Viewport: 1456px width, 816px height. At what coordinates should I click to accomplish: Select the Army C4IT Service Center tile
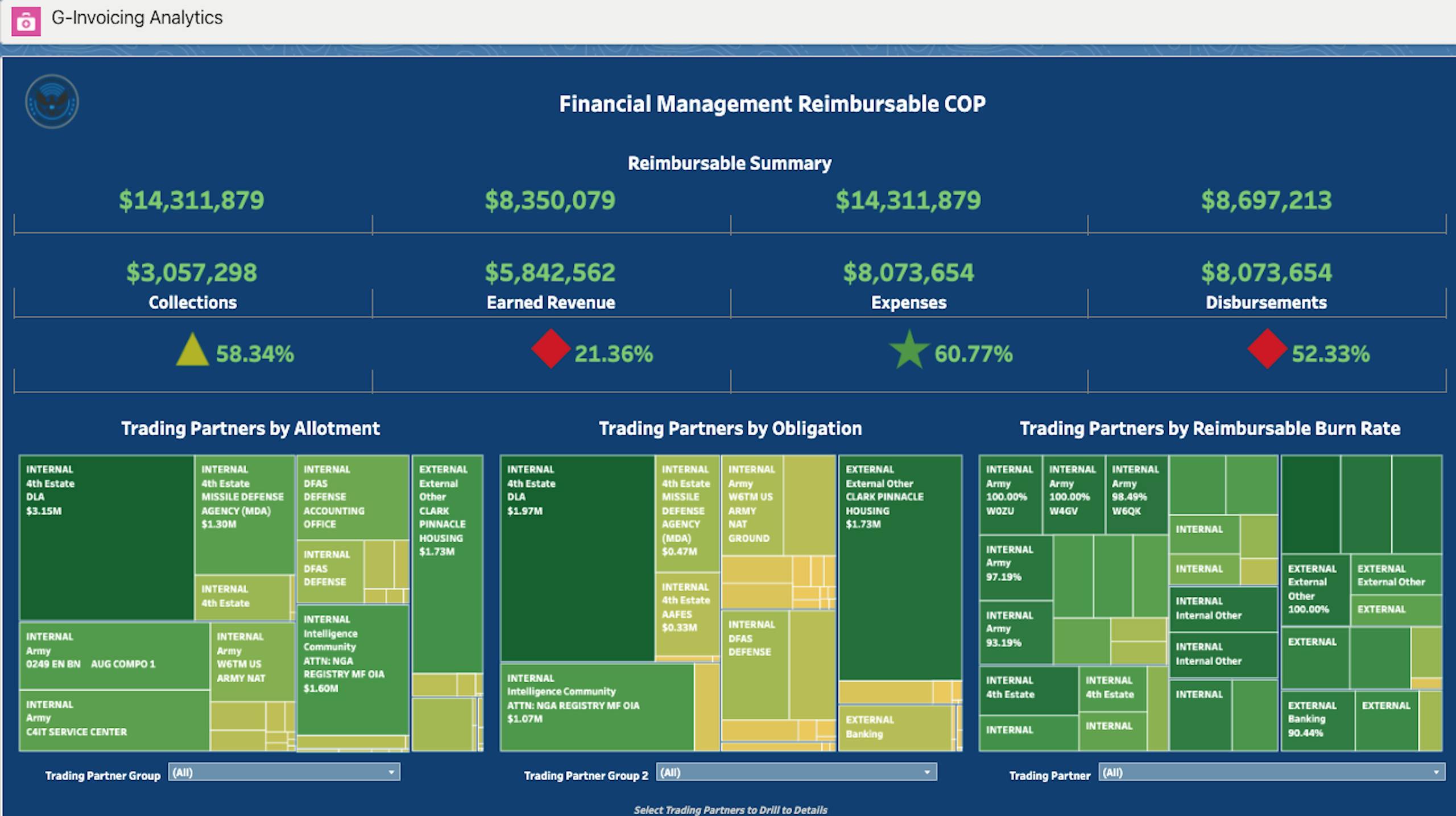(114, 720)
